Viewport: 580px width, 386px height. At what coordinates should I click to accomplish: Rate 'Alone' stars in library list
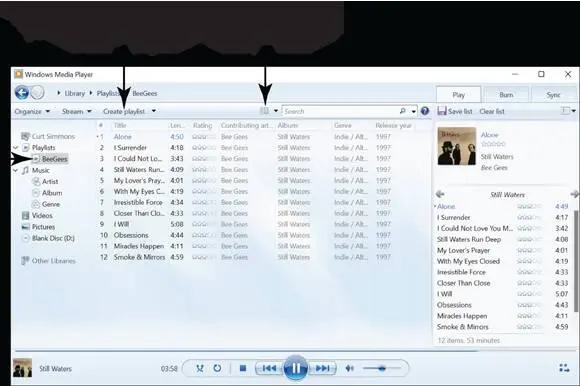[x=204, y=137]
